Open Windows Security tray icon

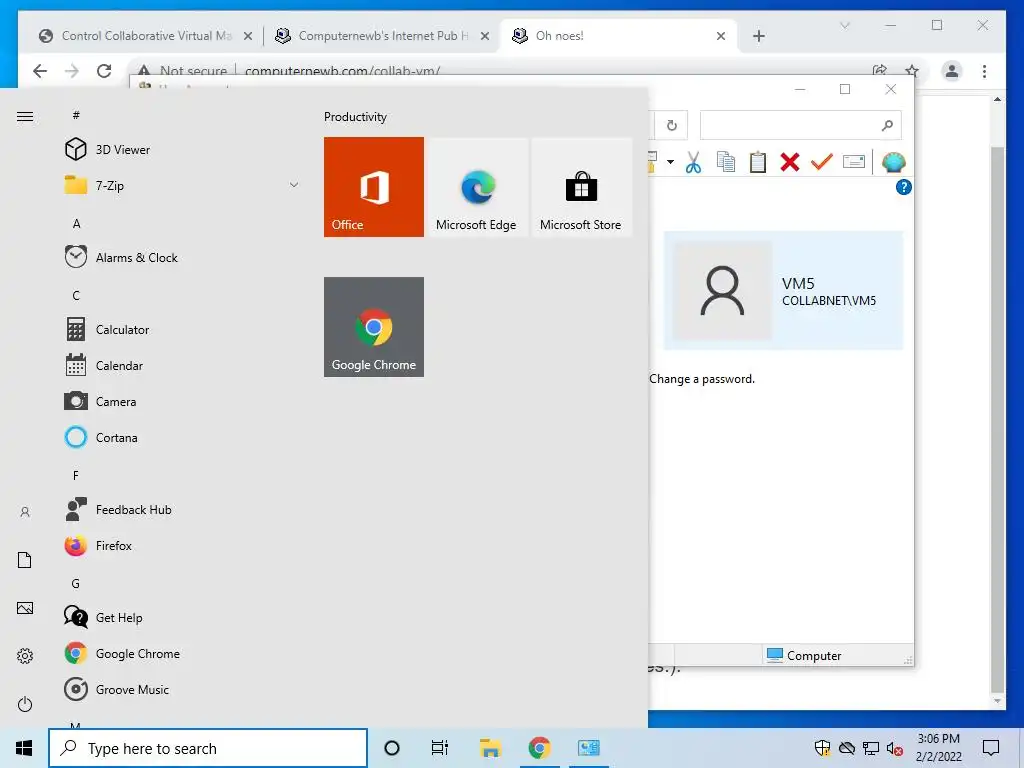tap(822, 748)
